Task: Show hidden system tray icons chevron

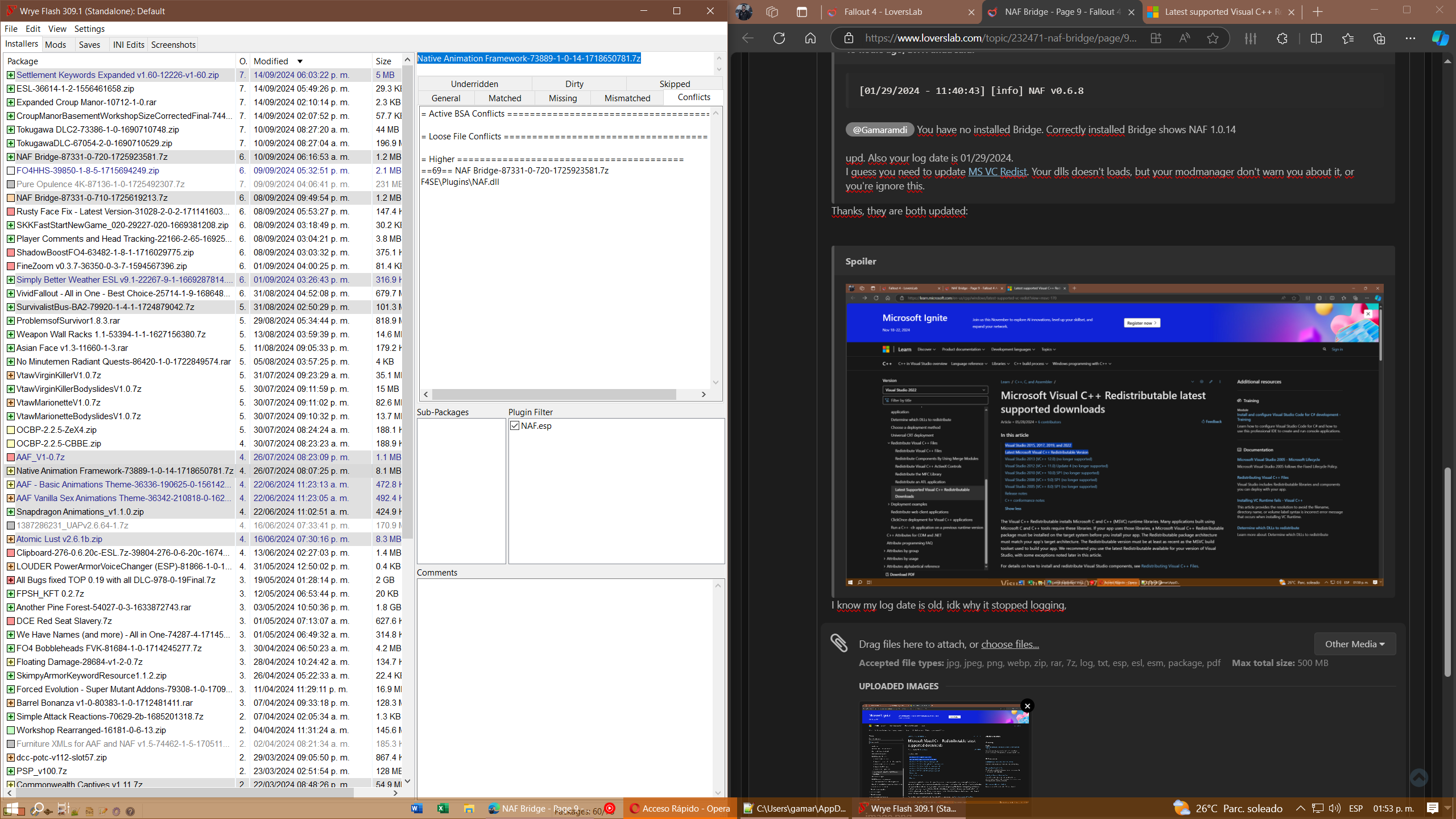Action: [x=1300, y=808]
